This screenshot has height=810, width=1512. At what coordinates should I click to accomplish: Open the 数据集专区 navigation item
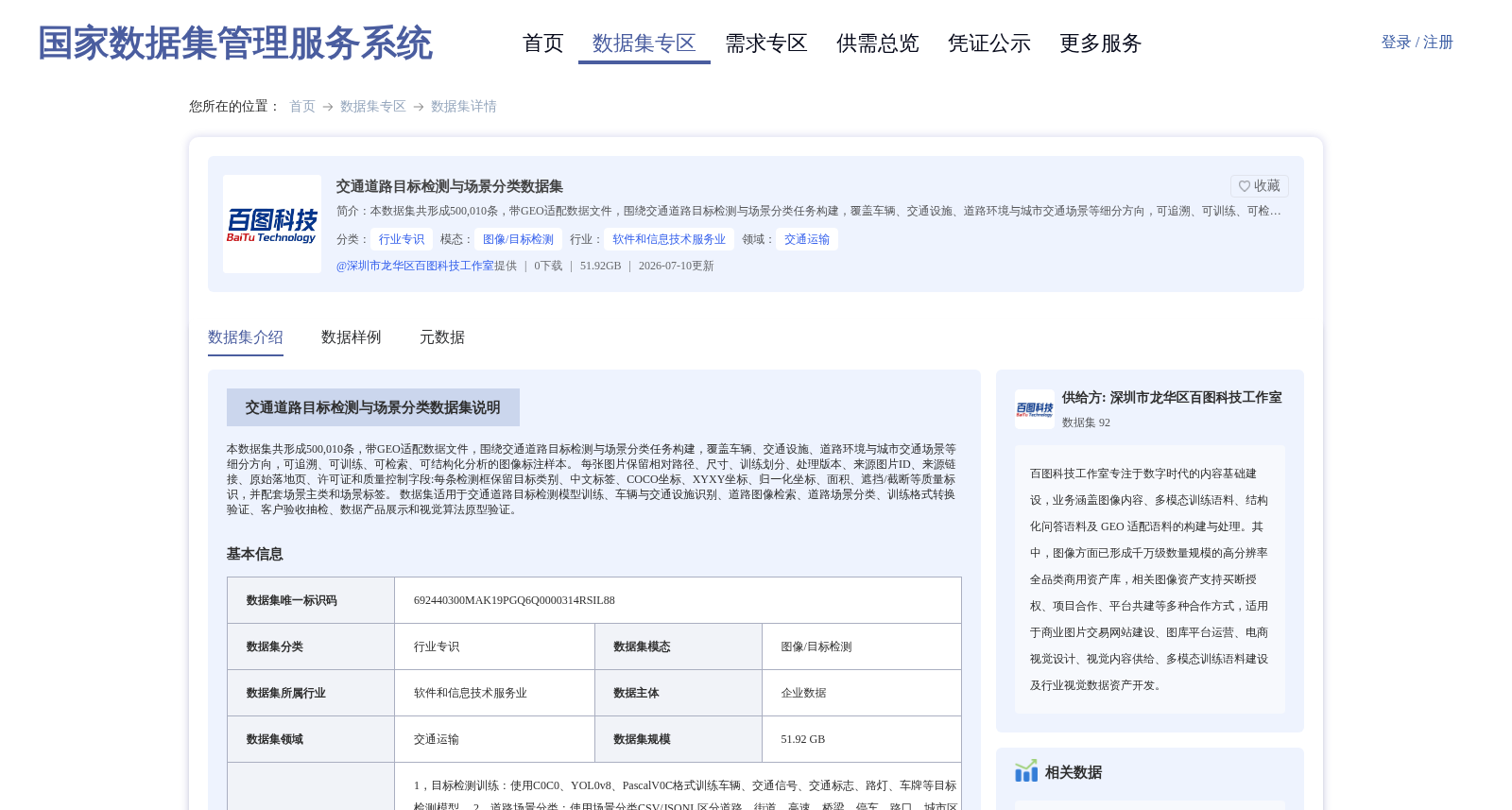(x=644, y=43)
